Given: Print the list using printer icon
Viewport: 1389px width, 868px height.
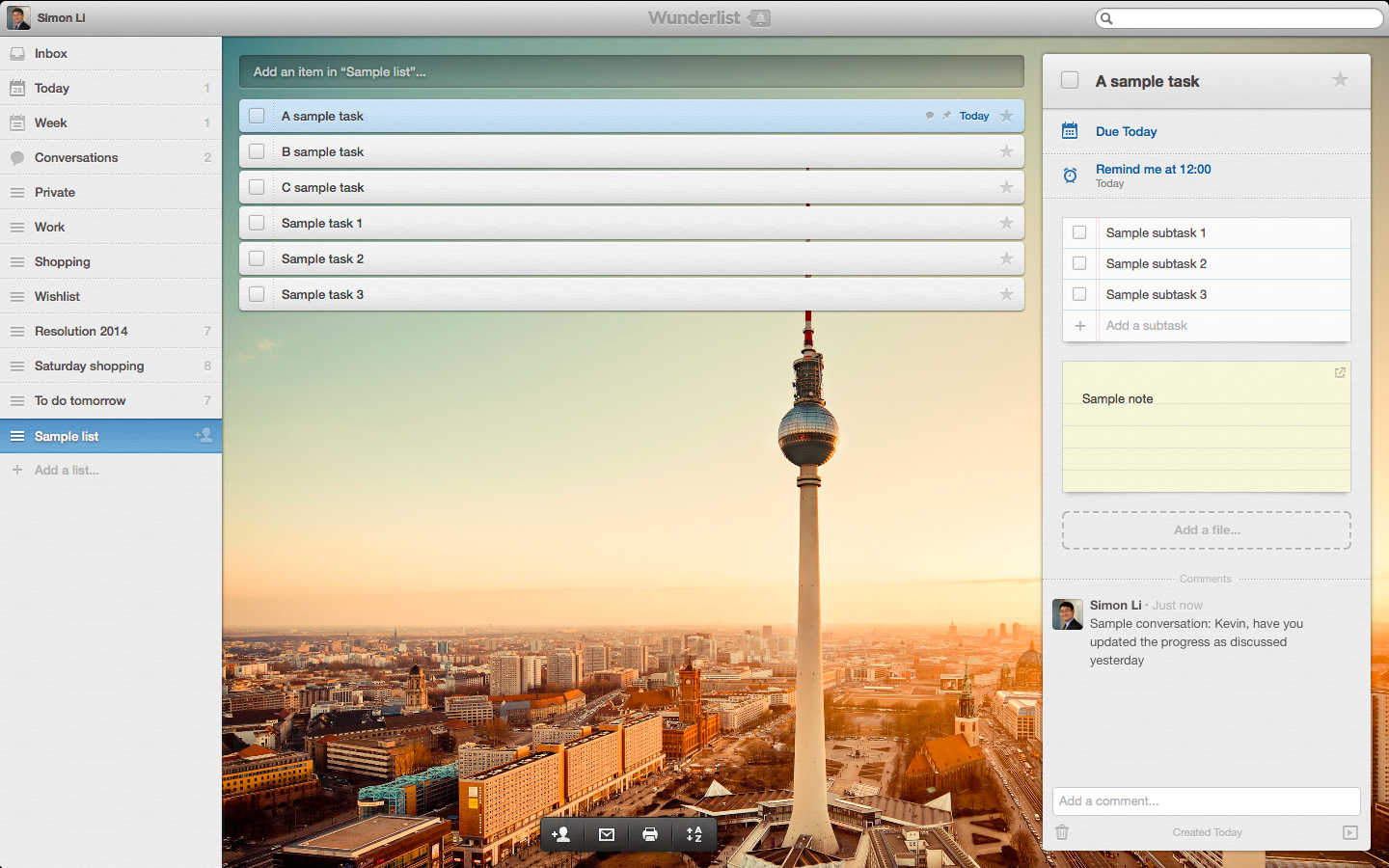Looking at the screenshot, I should tap(650, 834).
